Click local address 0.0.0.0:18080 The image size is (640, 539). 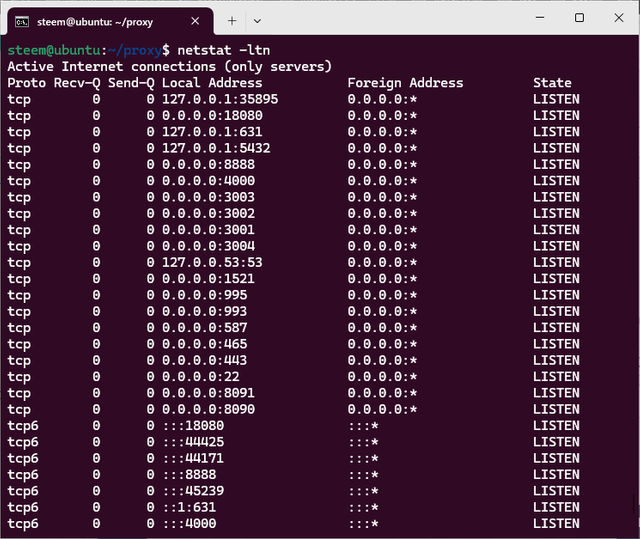click(x=212, y=115)
